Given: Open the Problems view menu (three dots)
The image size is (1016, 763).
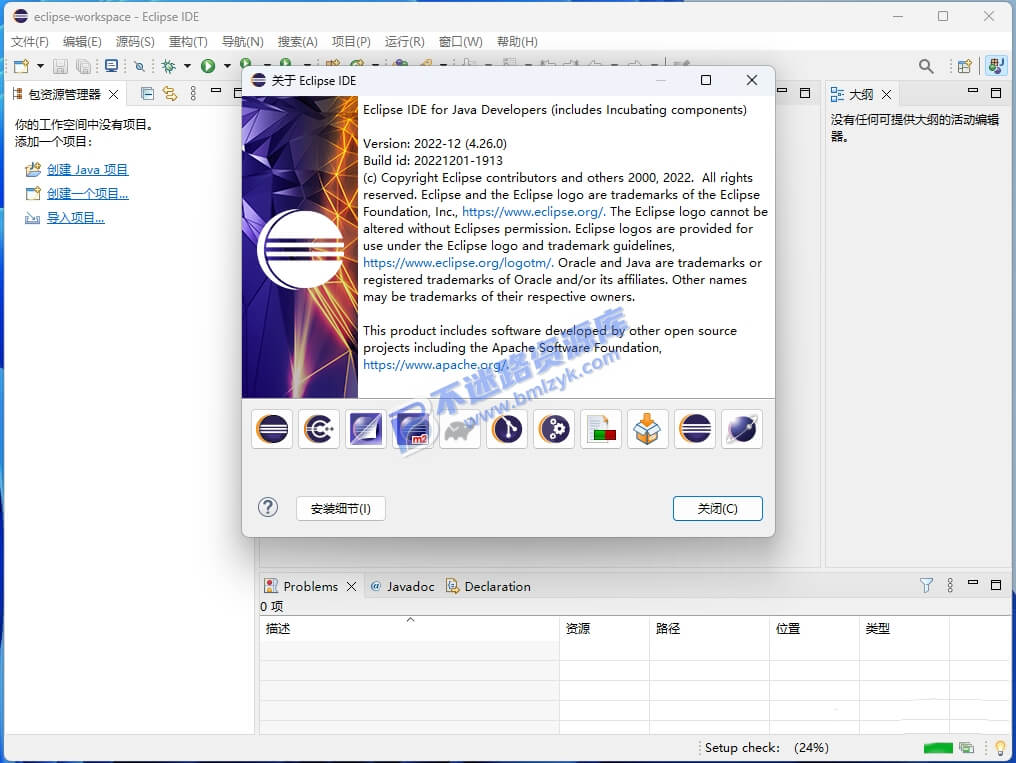Looking at the screenshot, I should [950, 586].
